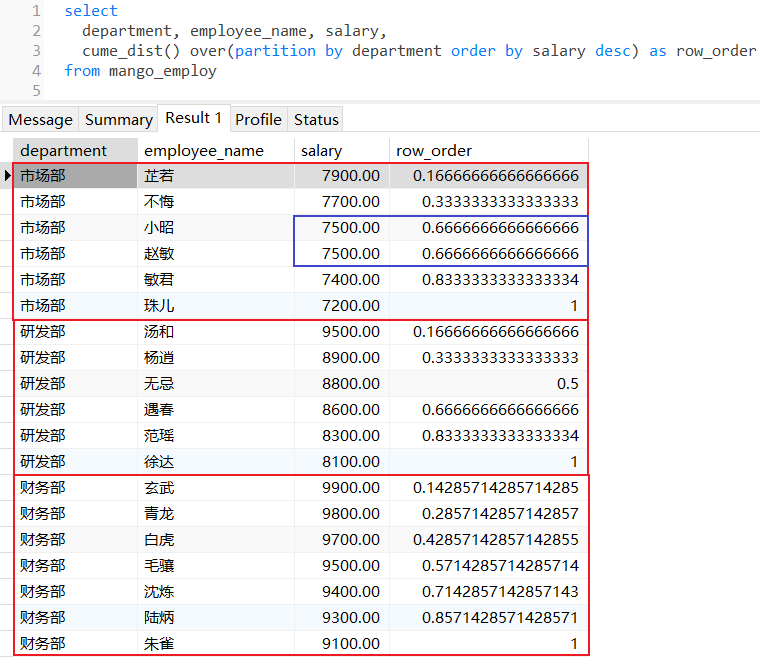Click row_order value 0.42857142857142855
This screenshot has width=760, height=658.
coord(489,540)
